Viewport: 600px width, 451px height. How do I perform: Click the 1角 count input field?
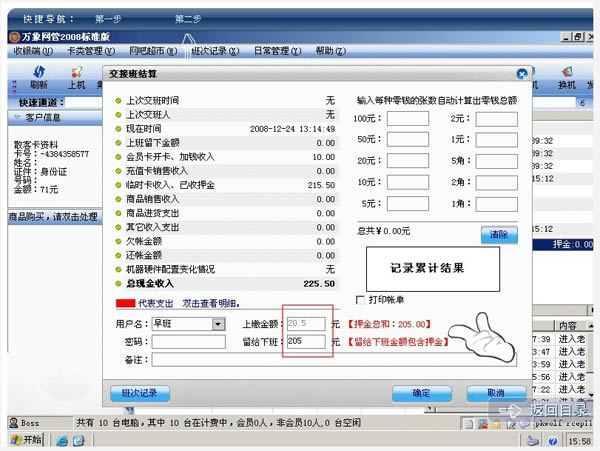pos(496,204)
